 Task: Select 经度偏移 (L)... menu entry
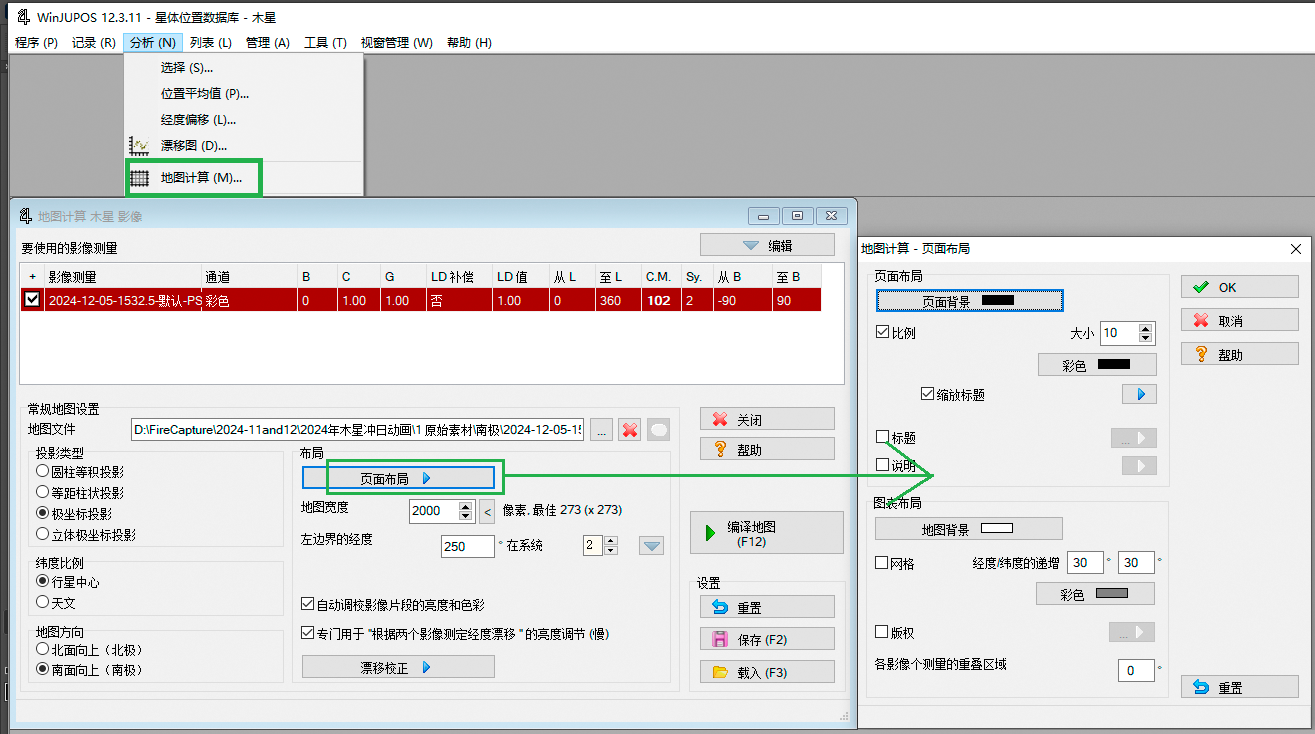pyautogui.click(x=198, y=120)
